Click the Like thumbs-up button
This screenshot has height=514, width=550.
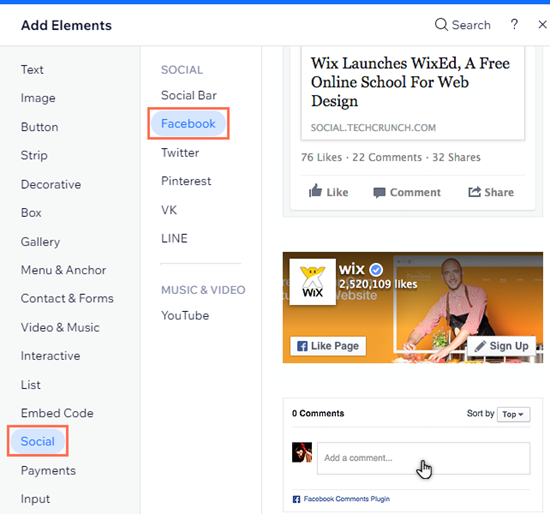pyautogui.click(x=328, y=192)
